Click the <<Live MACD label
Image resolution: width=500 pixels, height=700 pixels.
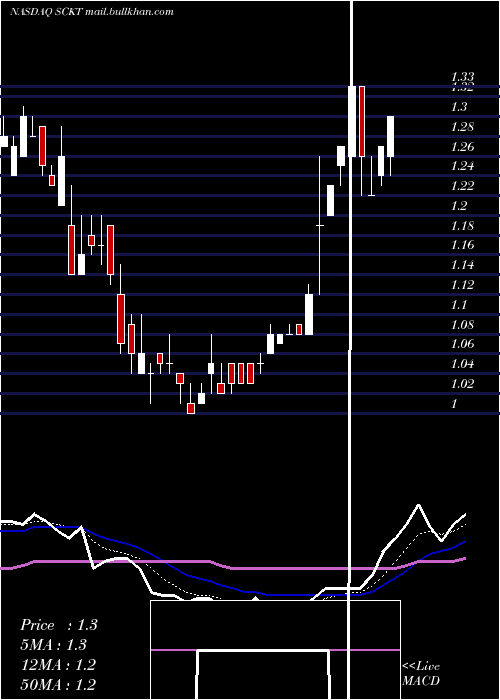pos(421,673)
